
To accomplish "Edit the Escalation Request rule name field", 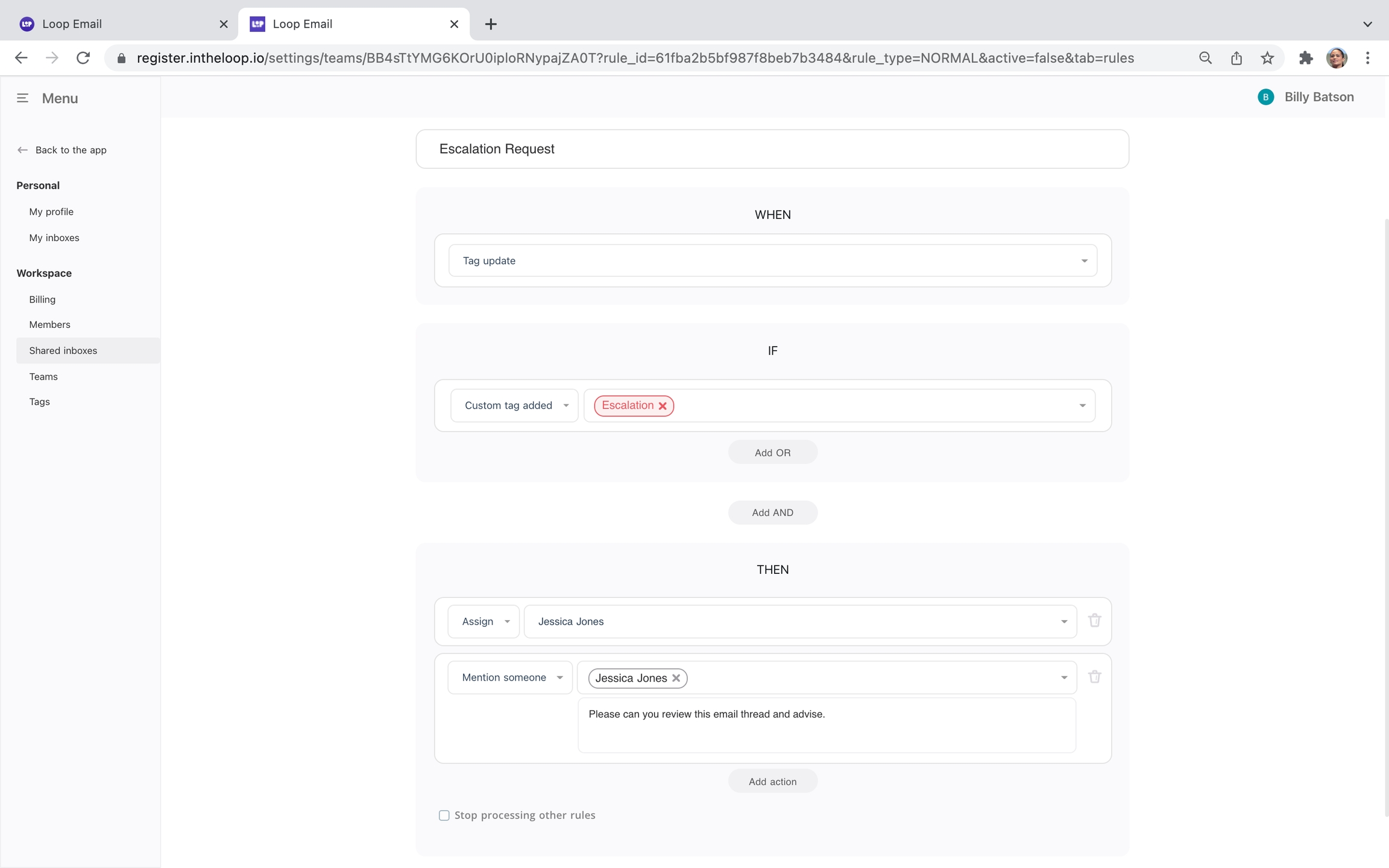I will [x=772, y=149].
